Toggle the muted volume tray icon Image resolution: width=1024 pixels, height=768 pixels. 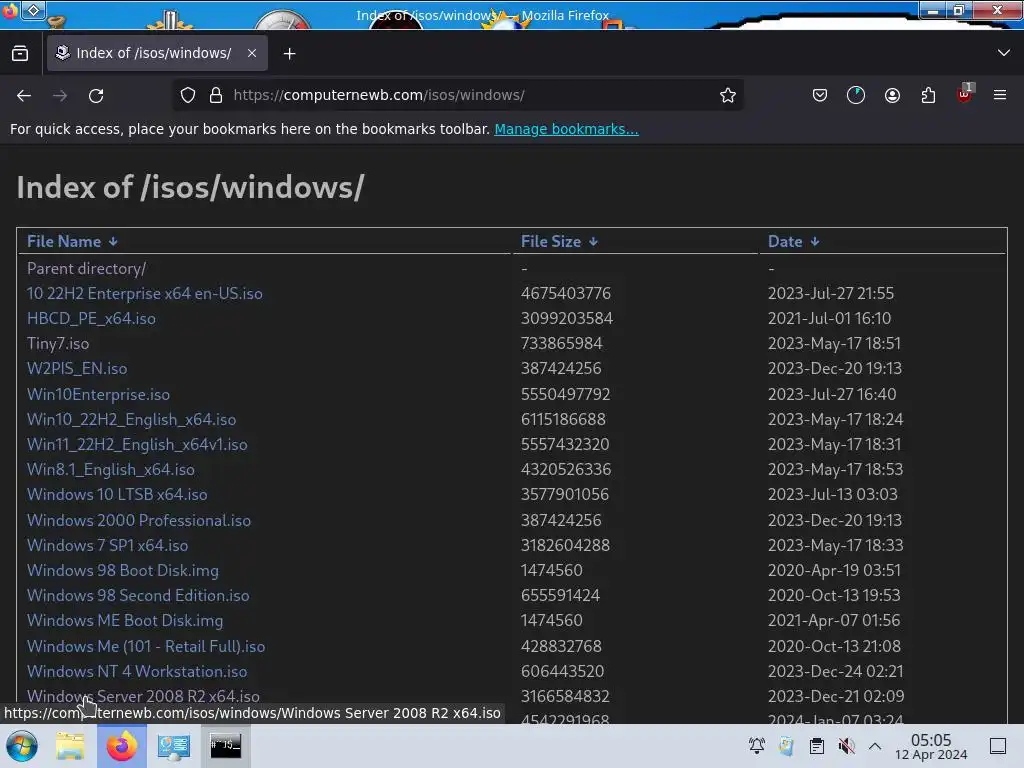pos(846,746)
